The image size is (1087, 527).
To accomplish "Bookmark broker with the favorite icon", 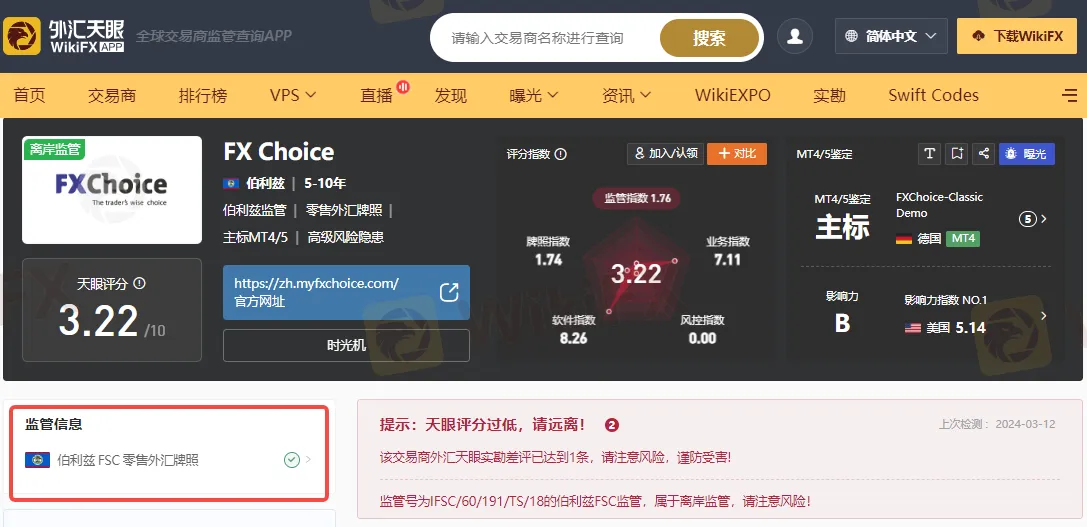I will point(957,154).
